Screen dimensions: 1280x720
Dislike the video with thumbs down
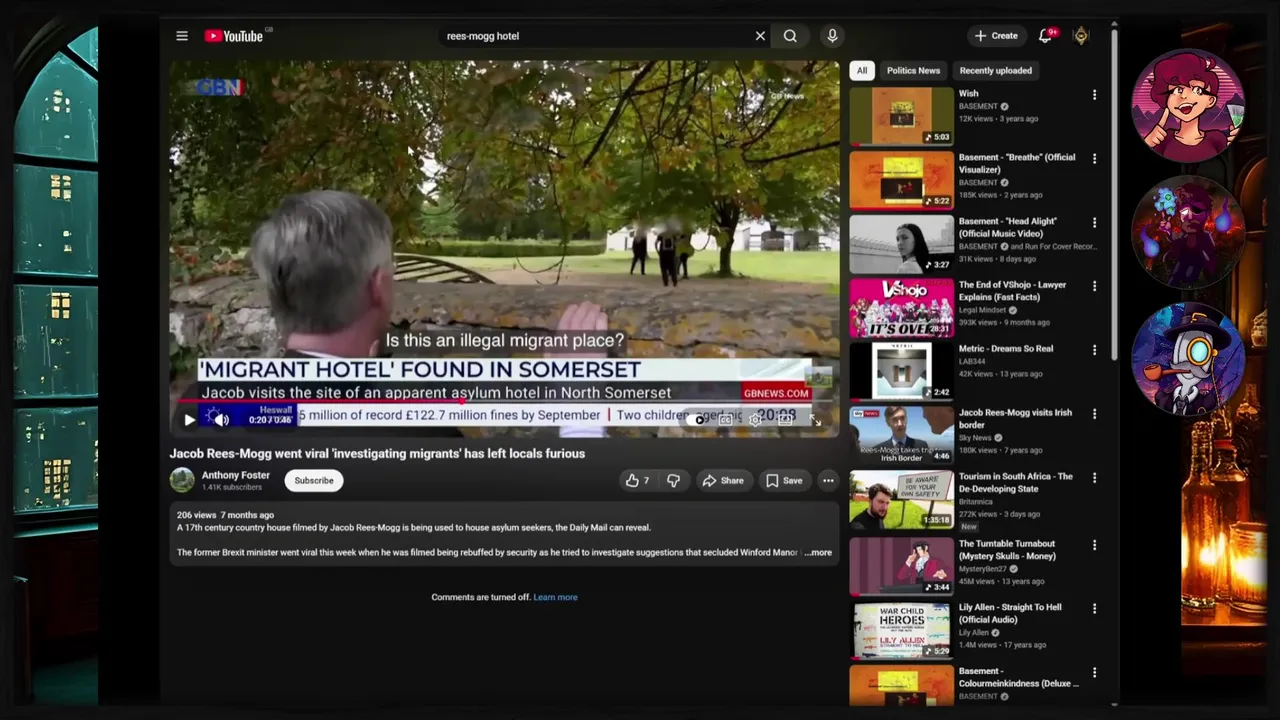(673, 481)
